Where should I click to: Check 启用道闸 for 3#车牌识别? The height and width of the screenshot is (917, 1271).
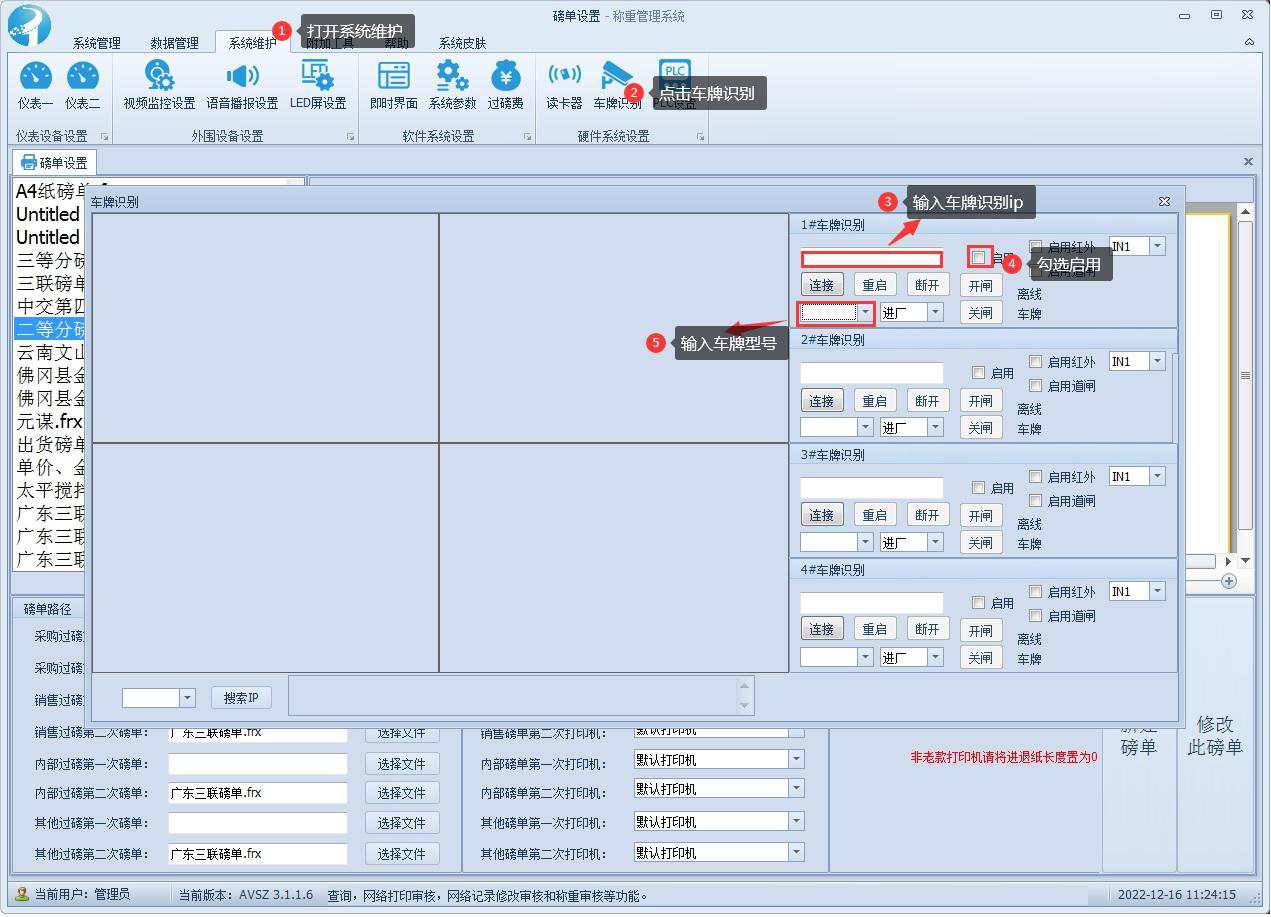[x=1036, y=500]
